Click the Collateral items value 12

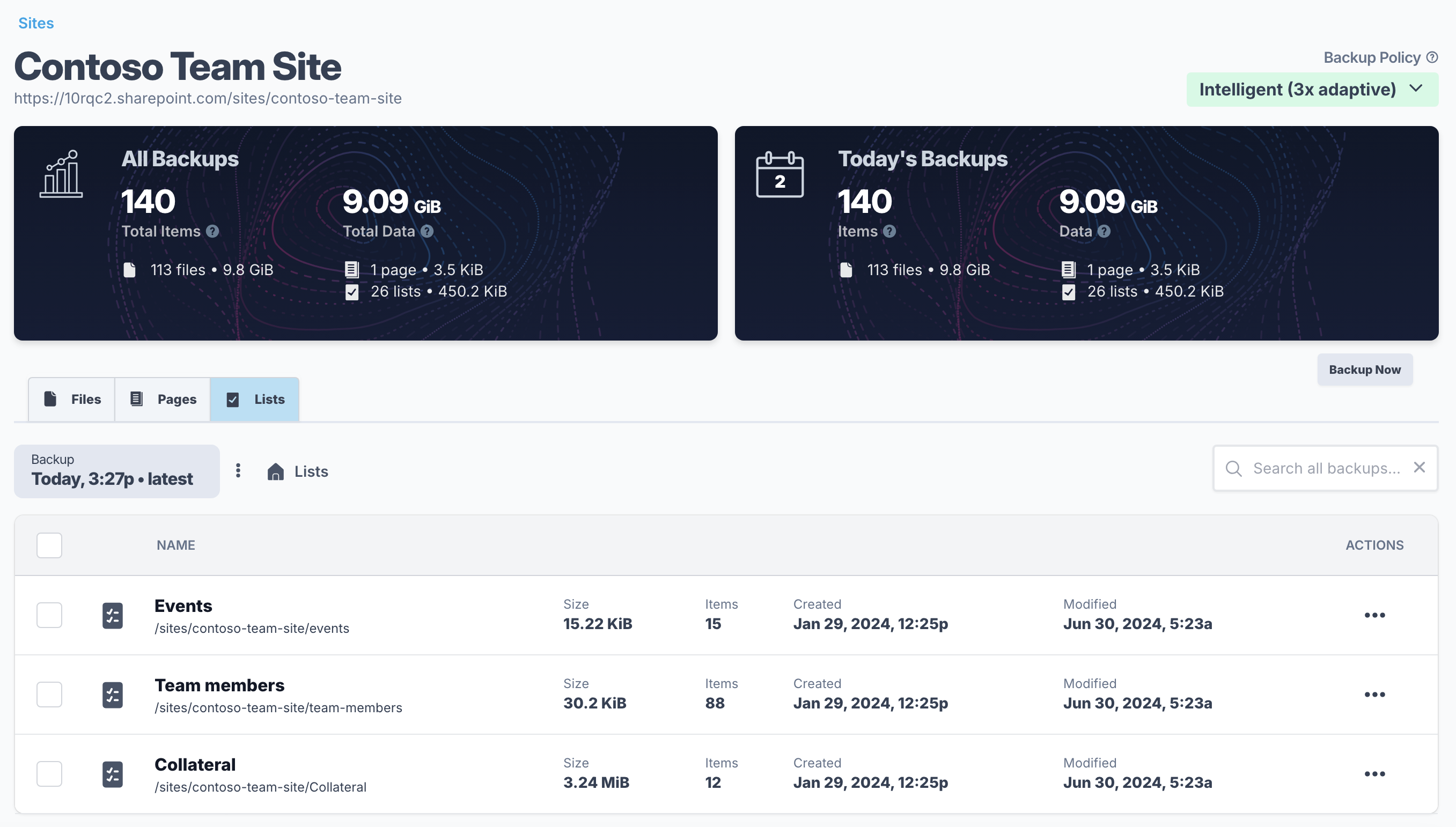point(713,783)
